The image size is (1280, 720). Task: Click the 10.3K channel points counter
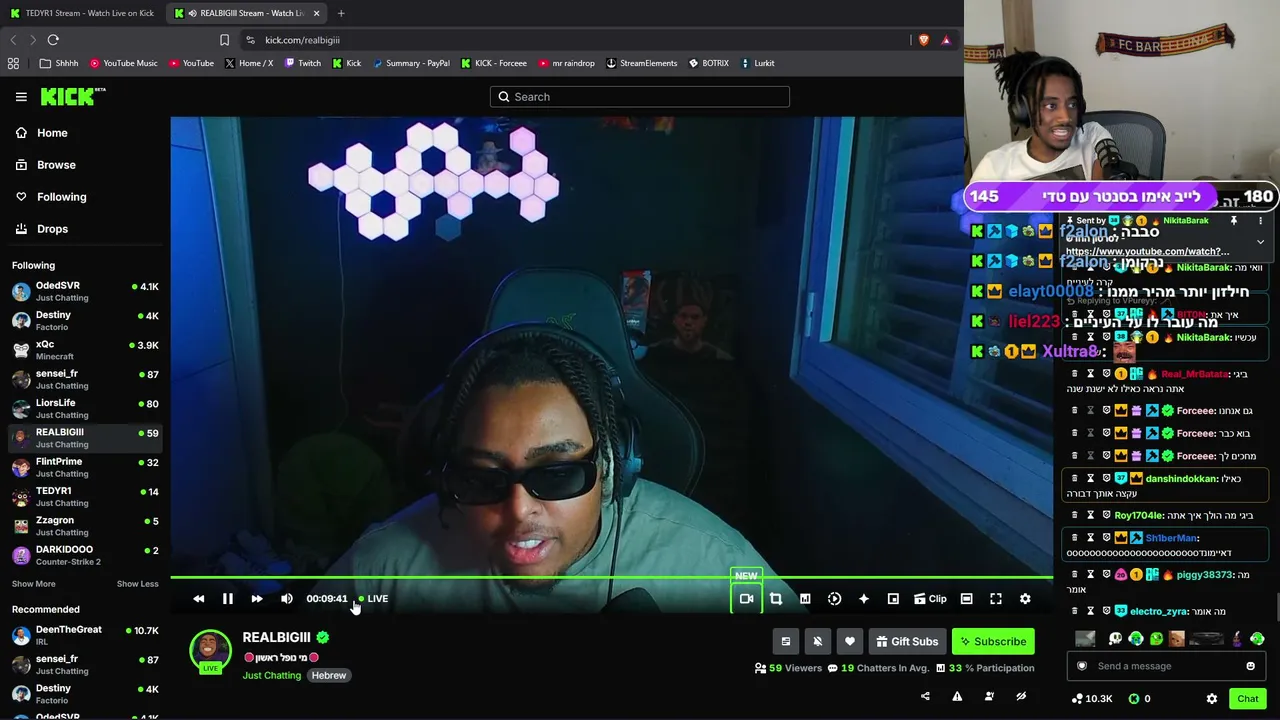(x=1091, y=699)
